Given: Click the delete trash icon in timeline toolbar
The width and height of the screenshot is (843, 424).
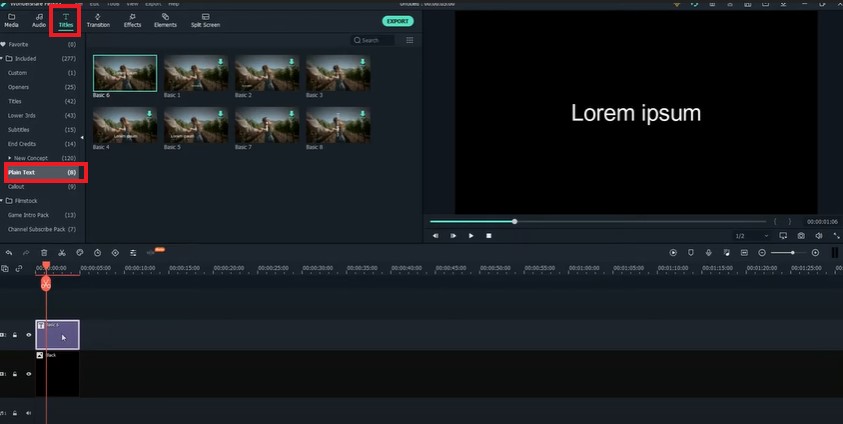Looking at the screenshot, I should tap(44, 253).
